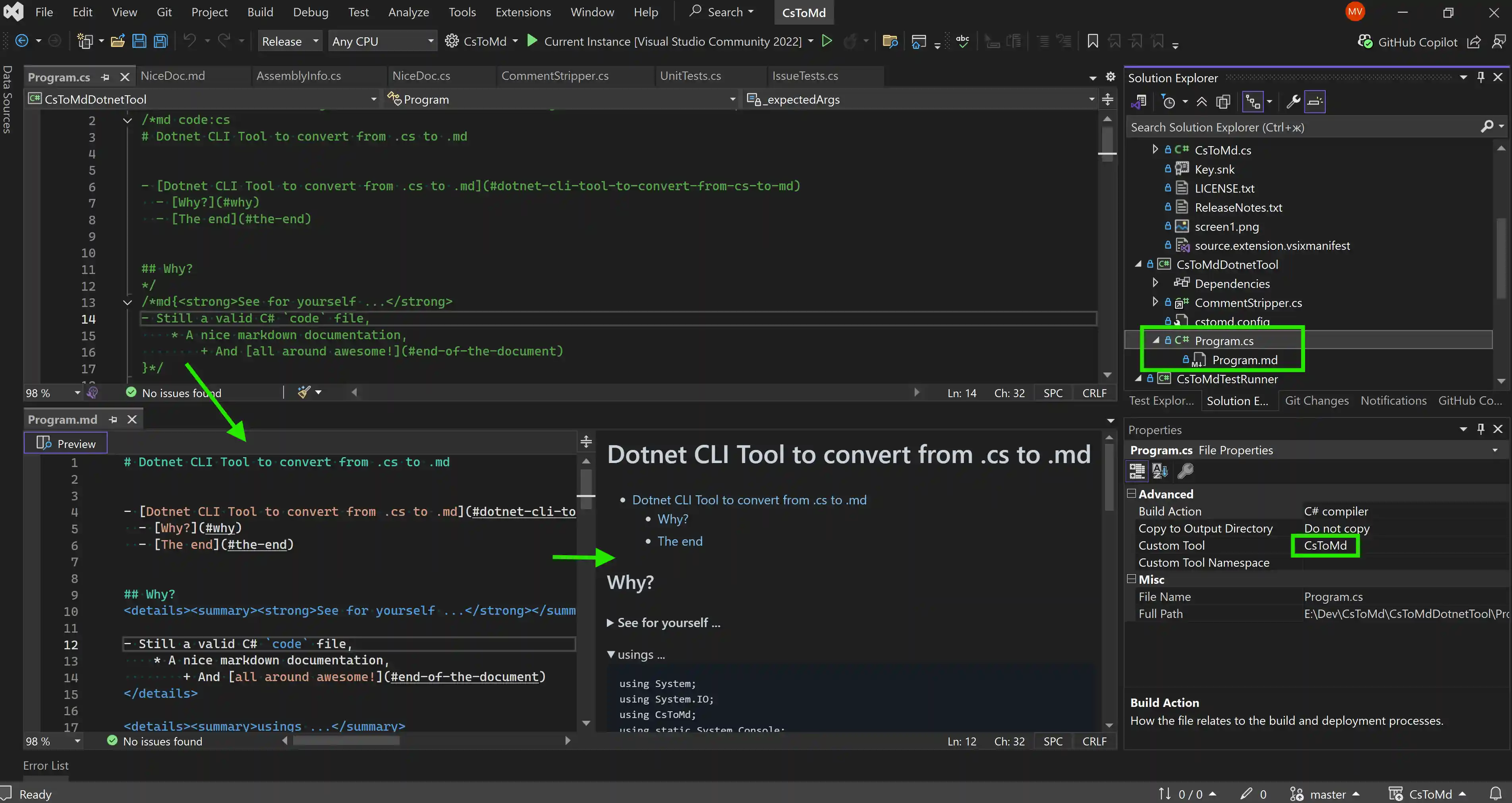Viewport: 1512px width, 803px height.
Task: Click the #the-end link in markdown preview
Action: pos(680,540)
